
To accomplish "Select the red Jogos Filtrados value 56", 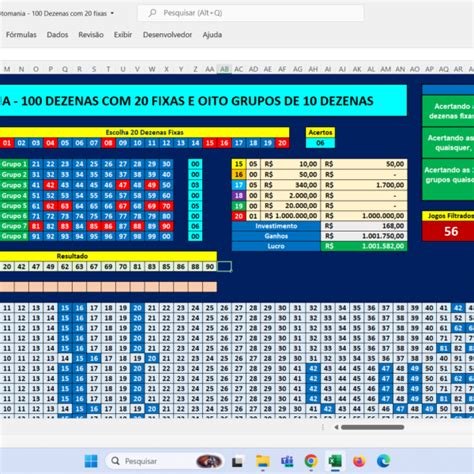I will click(448, 231).
